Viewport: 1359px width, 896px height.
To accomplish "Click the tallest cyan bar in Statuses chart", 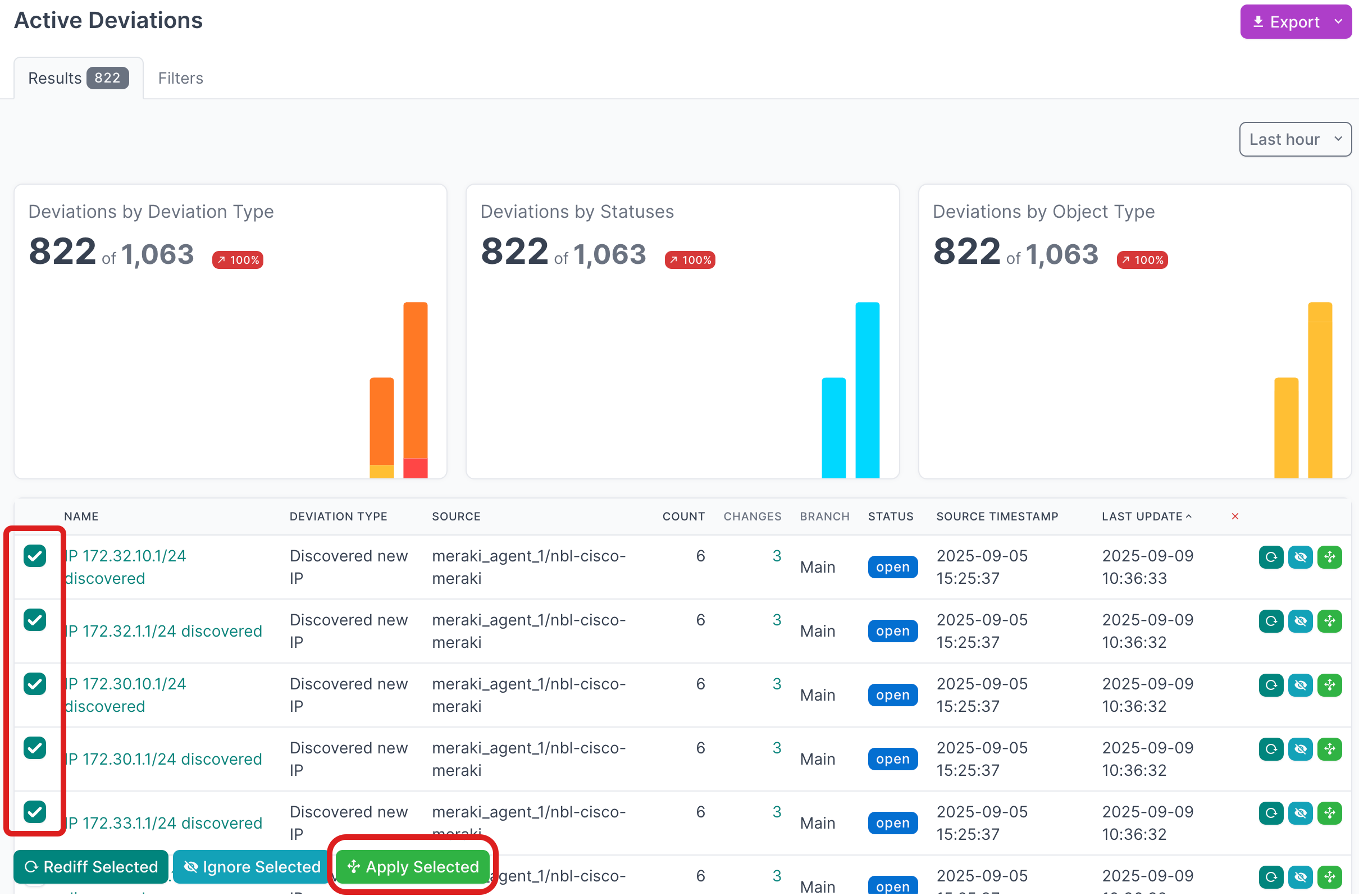I will [867, 390].
